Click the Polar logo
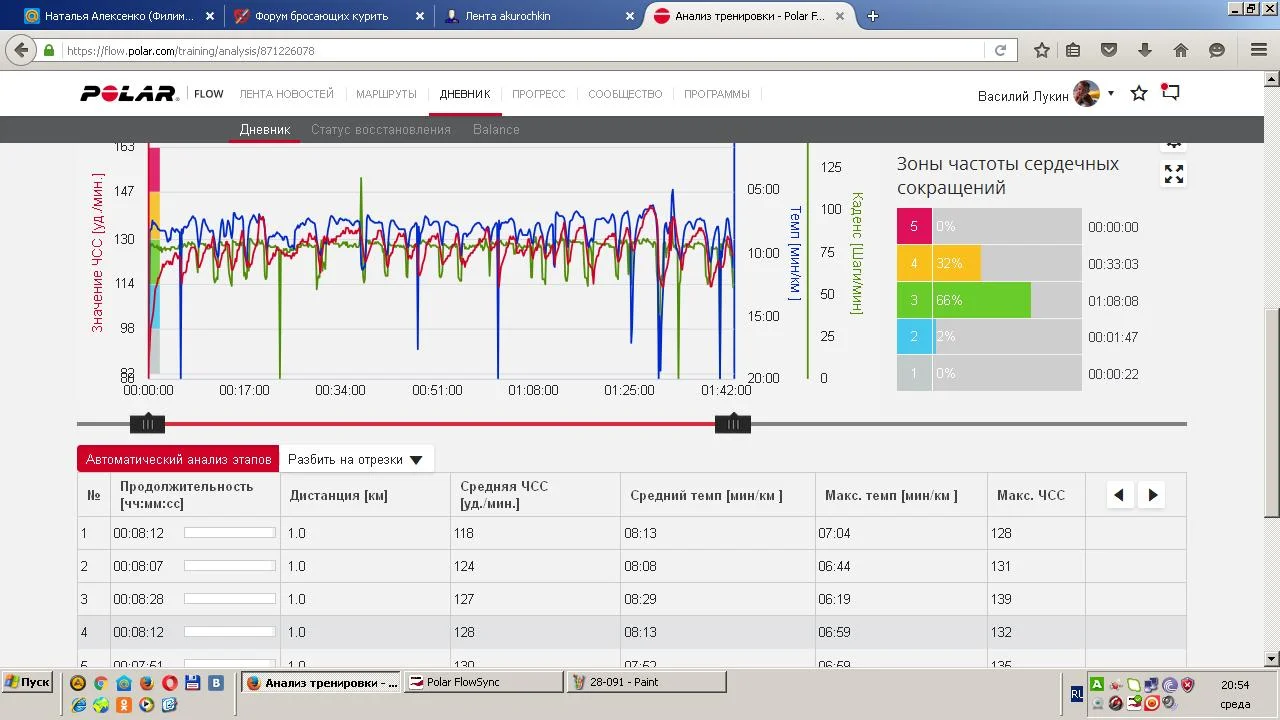Viewport: 1280px width, 720px height. tap(129, 94)
